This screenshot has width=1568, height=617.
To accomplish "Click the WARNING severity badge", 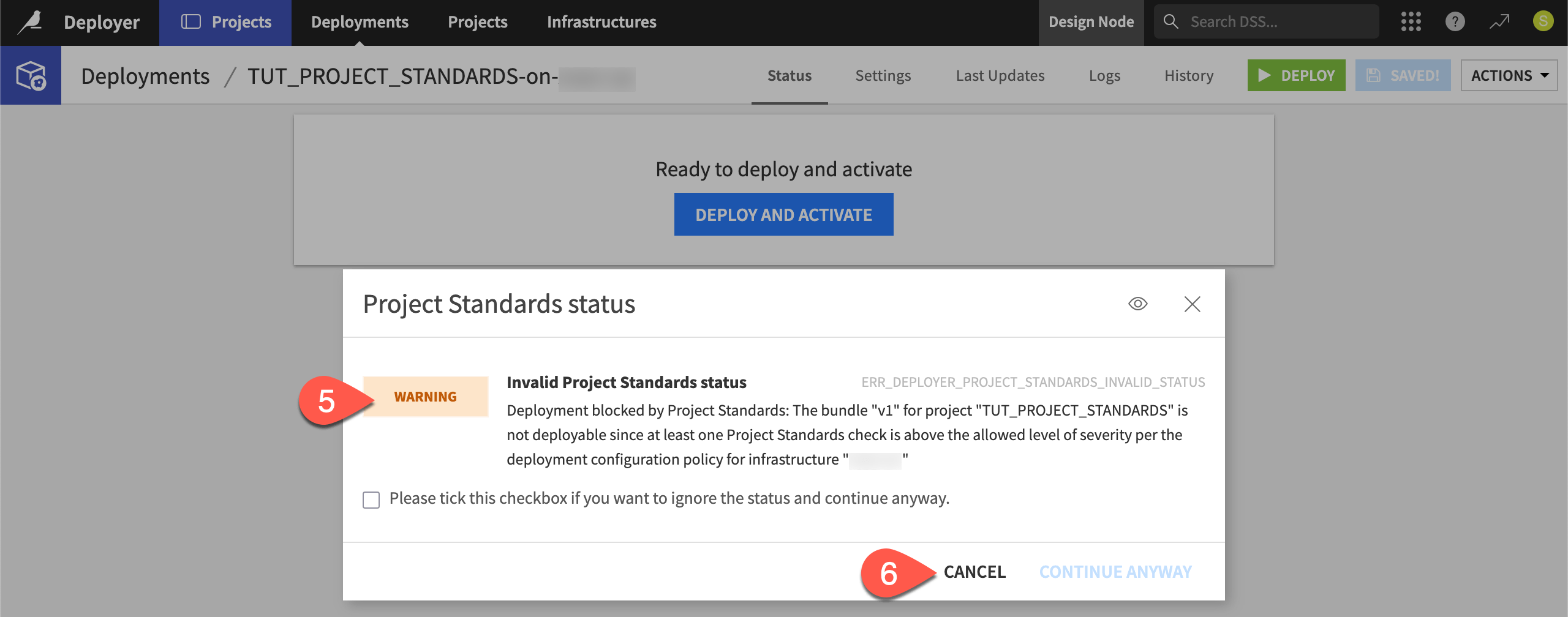I will click(x=425, y=396).
